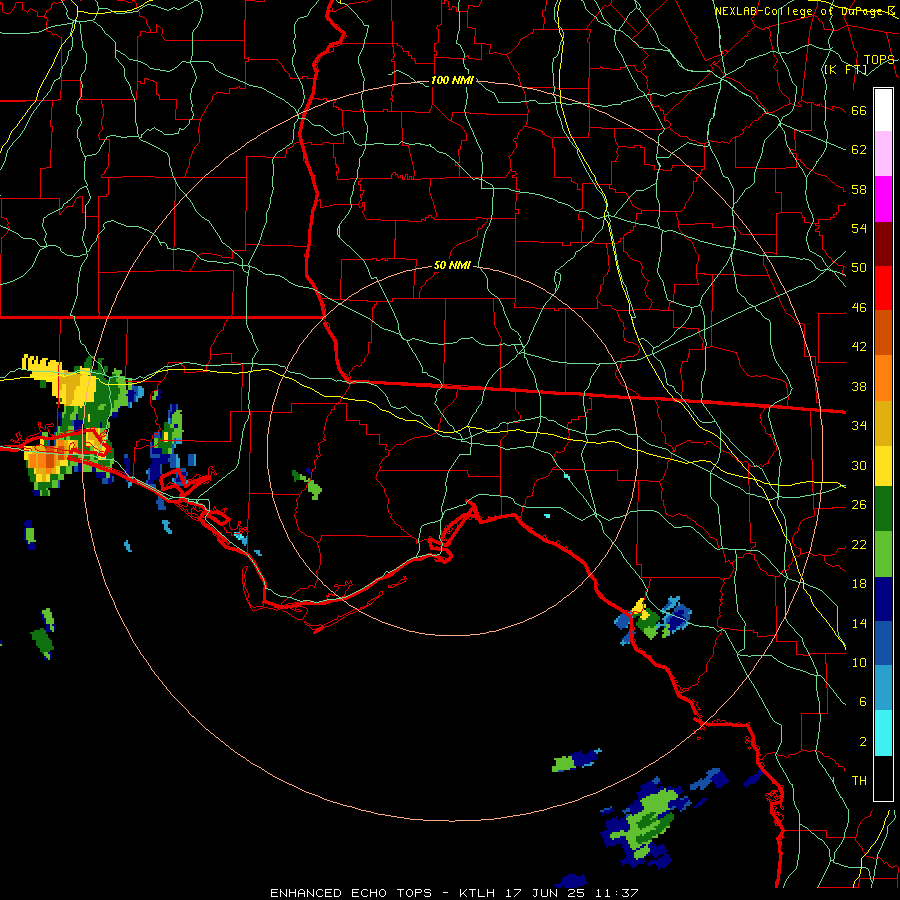Viewport: 900px width, 900px height.
Task: Choose the dark orange legend band beside 42
Action: [883, 333]
